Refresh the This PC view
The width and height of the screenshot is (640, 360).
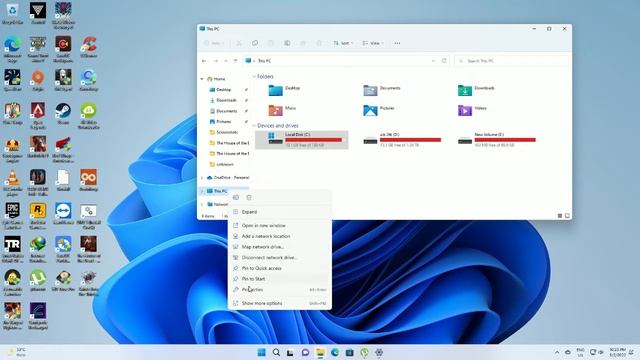[x=444, y=61]
